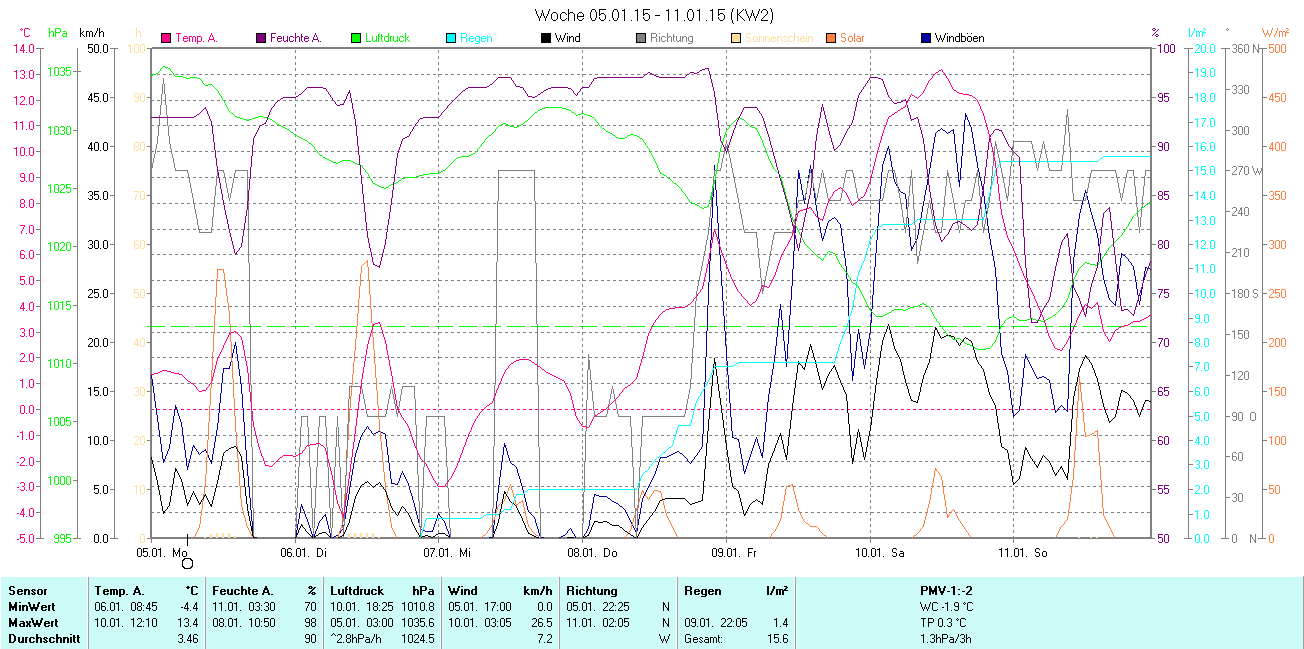
Task: Click the purple Feuchte A. legend swatch
Action: coord(262,39)
